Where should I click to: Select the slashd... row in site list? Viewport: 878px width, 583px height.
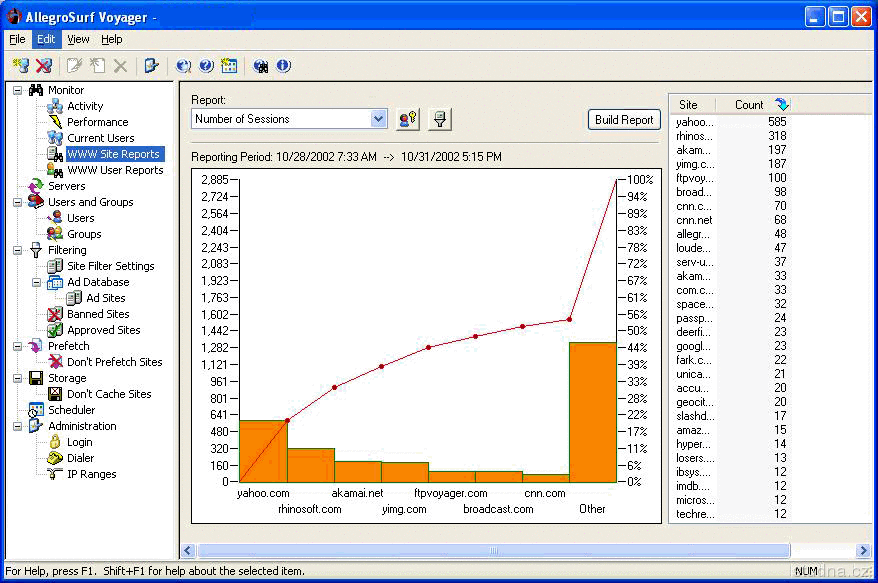(x=731, y=416)
